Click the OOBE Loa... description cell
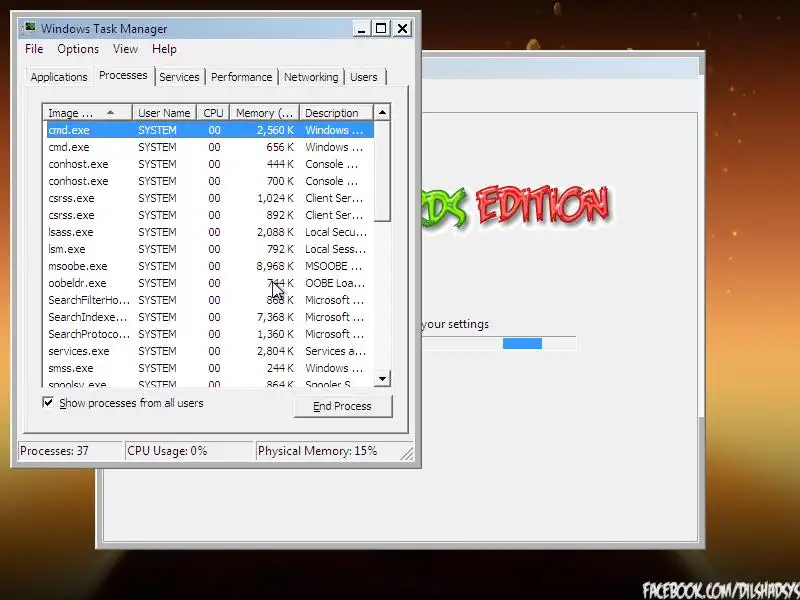The height and width of the screenshot is (600, 800). 335,283
